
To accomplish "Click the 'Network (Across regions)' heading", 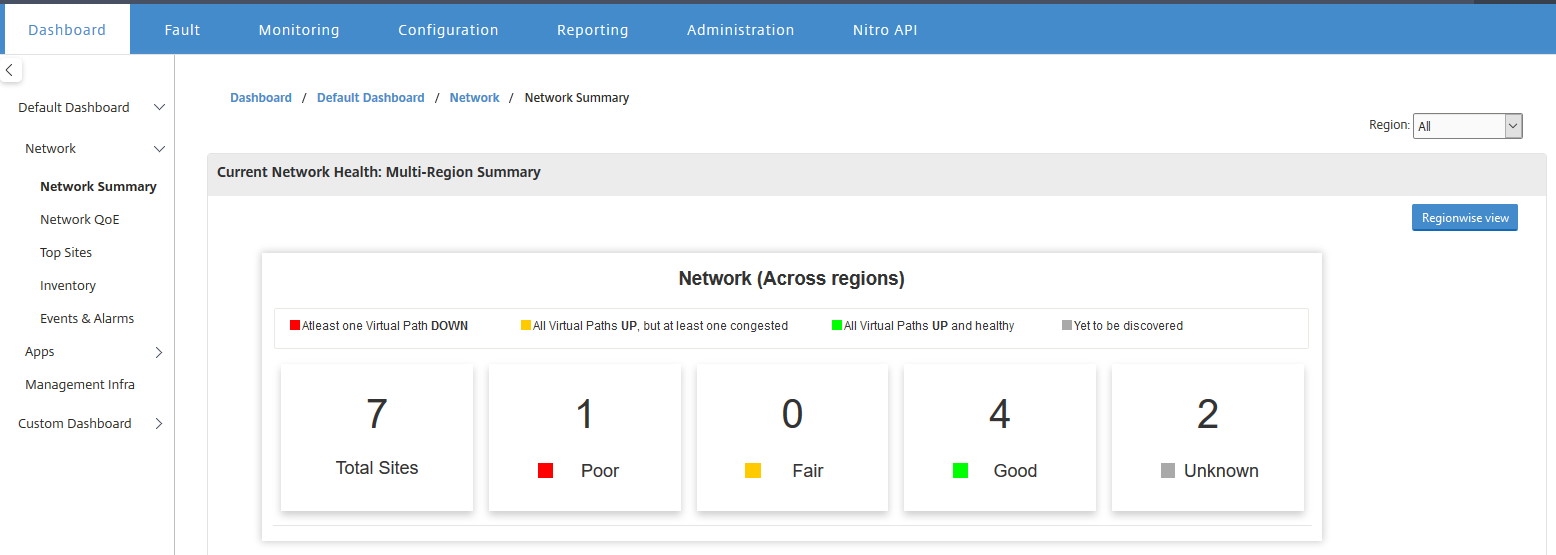I will 792,279.
